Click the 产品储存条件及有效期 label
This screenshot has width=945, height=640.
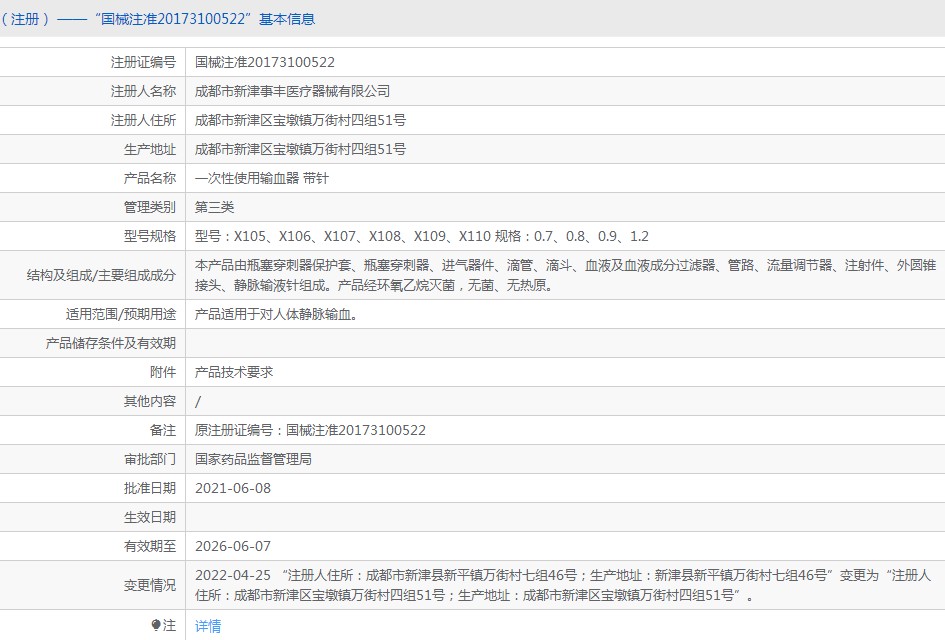(x=110, y=344)
